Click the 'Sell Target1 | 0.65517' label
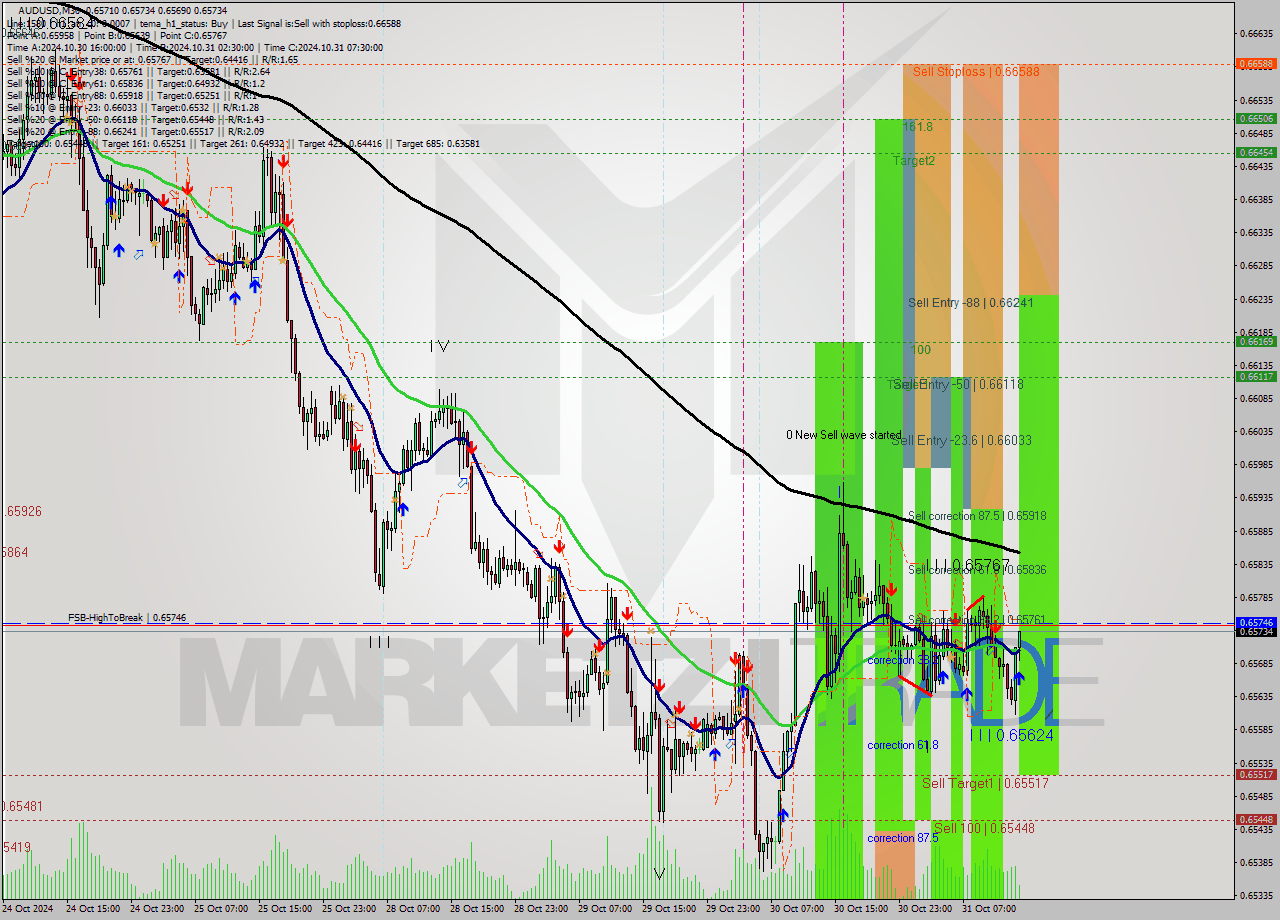 coord(985,783)
